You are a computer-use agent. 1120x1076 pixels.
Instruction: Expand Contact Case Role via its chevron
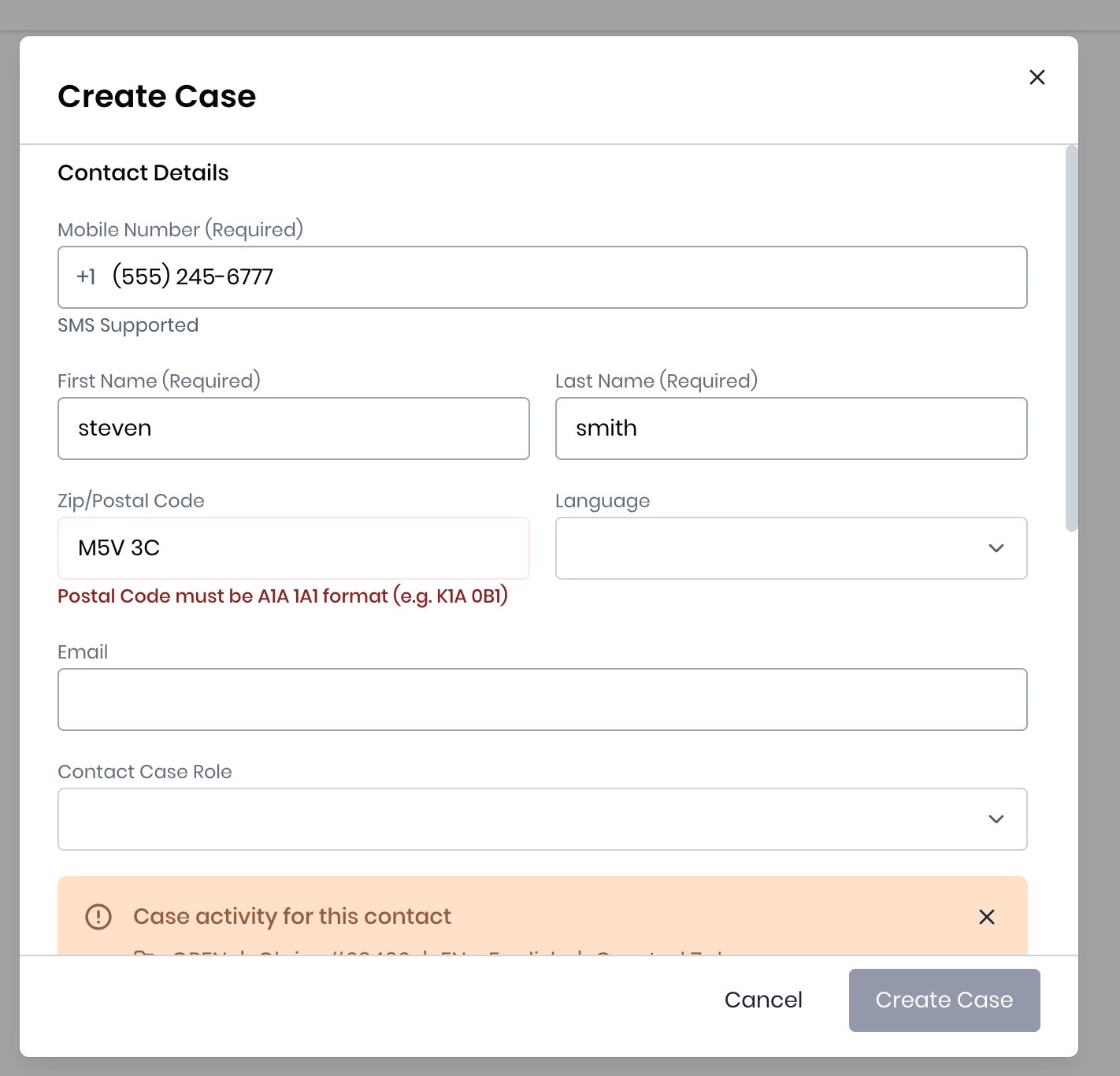[996, 819]
